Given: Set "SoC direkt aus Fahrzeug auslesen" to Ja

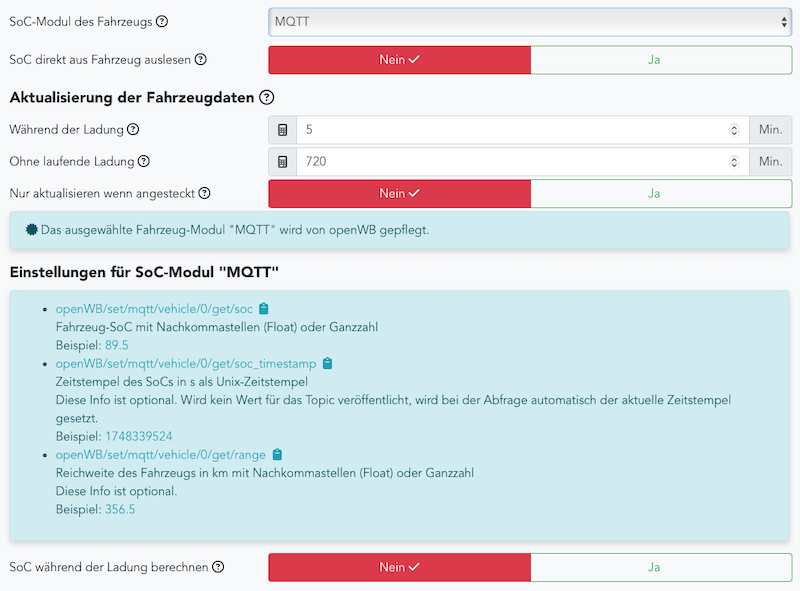Looking at the screenshot, I should (660, 60).
